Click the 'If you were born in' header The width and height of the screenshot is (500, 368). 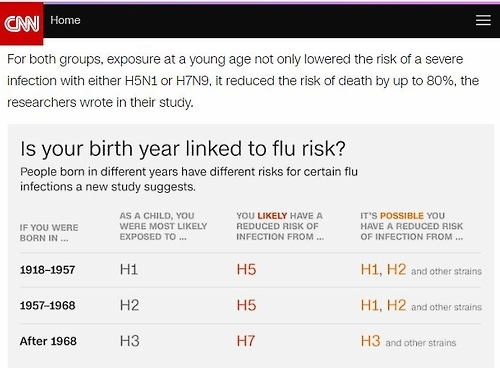(49, 233)
